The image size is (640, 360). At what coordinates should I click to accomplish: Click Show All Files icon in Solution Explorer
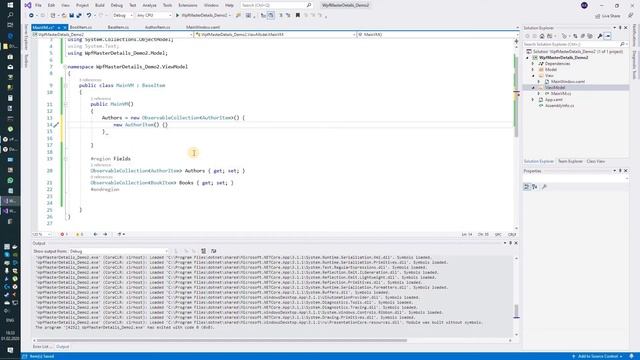(x=590, y=36)
